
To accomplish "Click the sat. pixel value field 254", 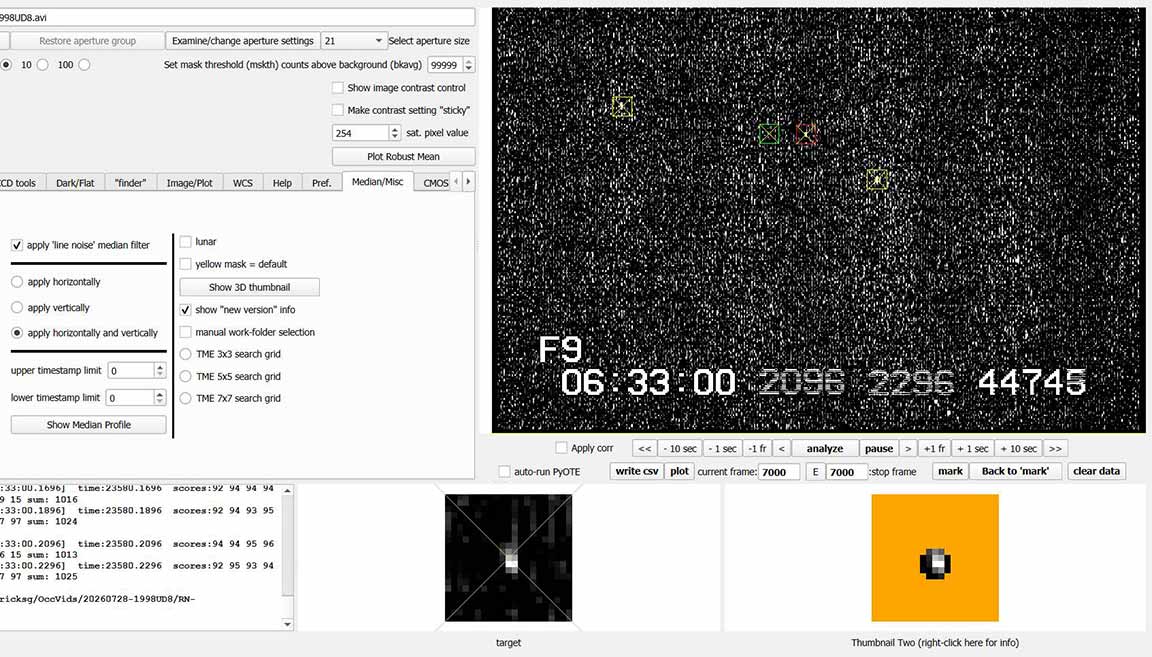I will coord(360,133).
